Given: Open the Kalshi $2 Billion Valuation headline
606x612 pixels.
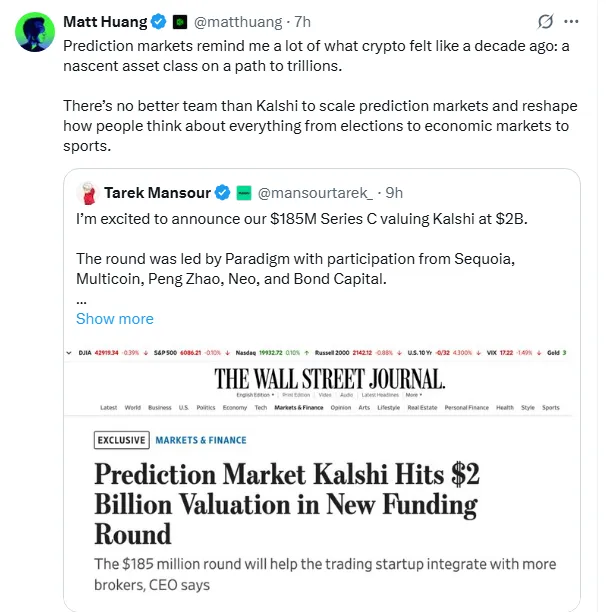Looking at the screenshot, I should [285, 502].
